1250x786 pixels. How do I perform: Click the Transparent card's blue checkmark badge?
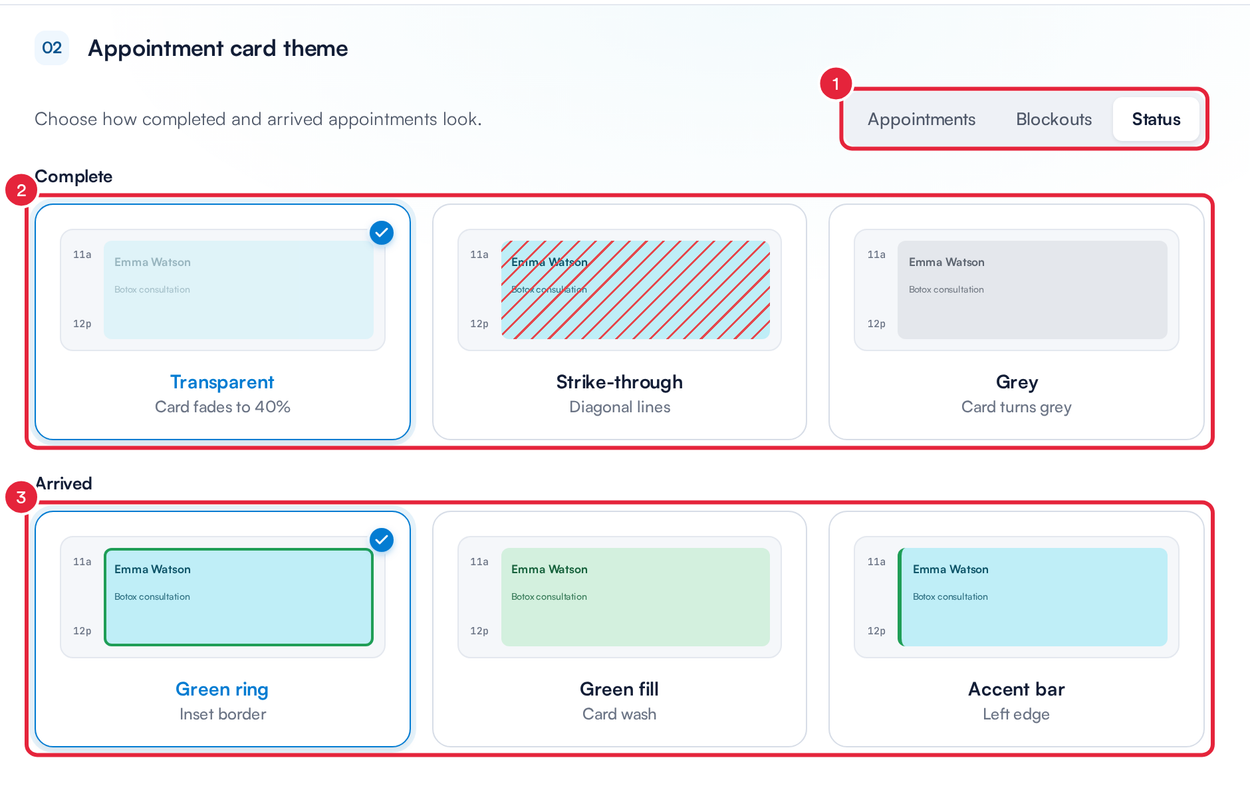[381, 233]
